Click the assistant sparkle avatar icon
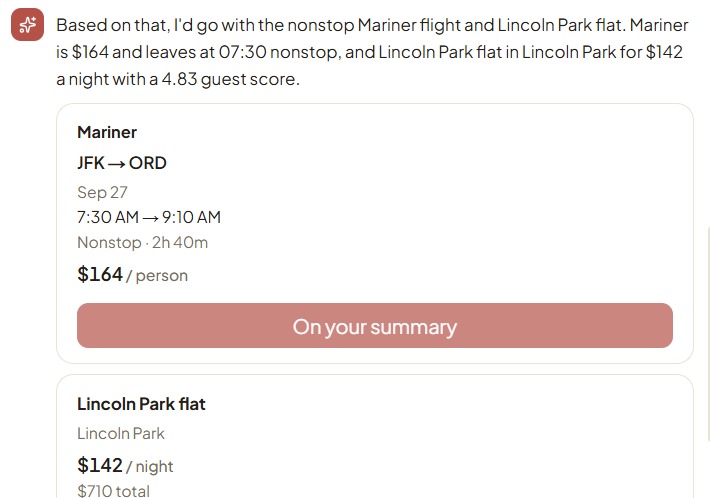 (x=28, y=24)
